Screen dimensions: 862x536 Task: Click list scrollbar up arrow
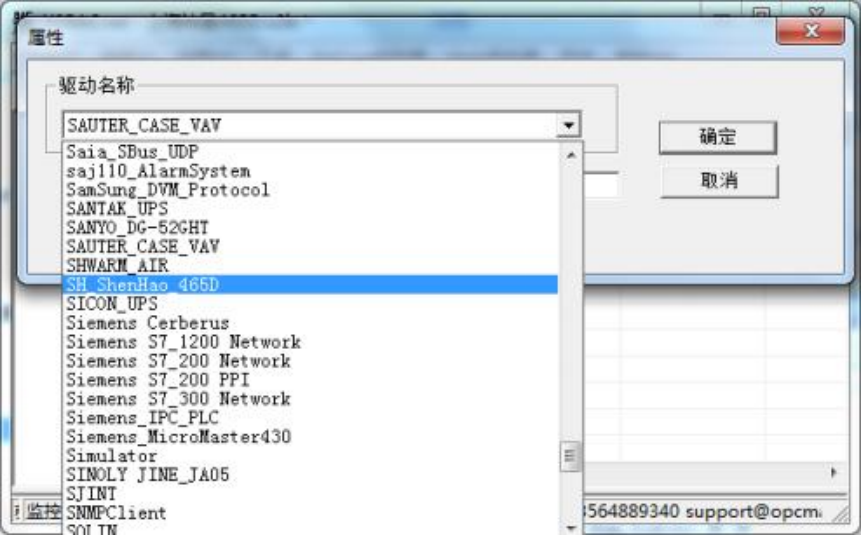[571, 156]
